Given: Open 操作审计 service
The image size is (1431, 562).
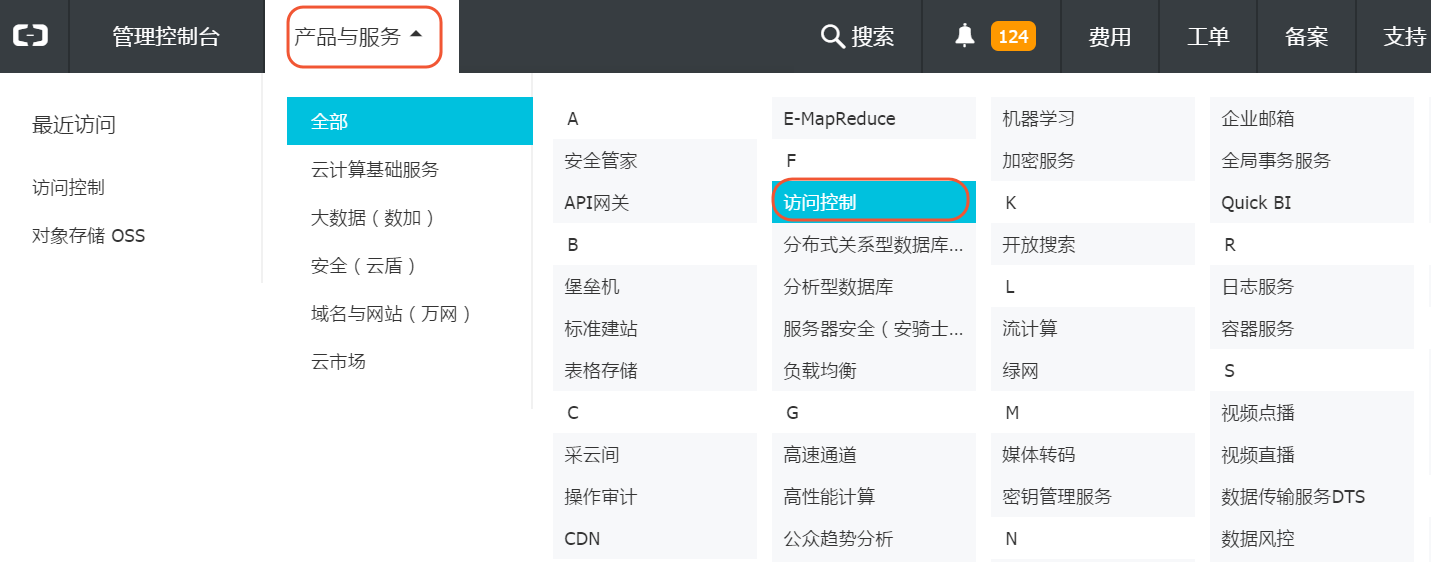Looking at the screenshot, I should click(x=655, y=496).
